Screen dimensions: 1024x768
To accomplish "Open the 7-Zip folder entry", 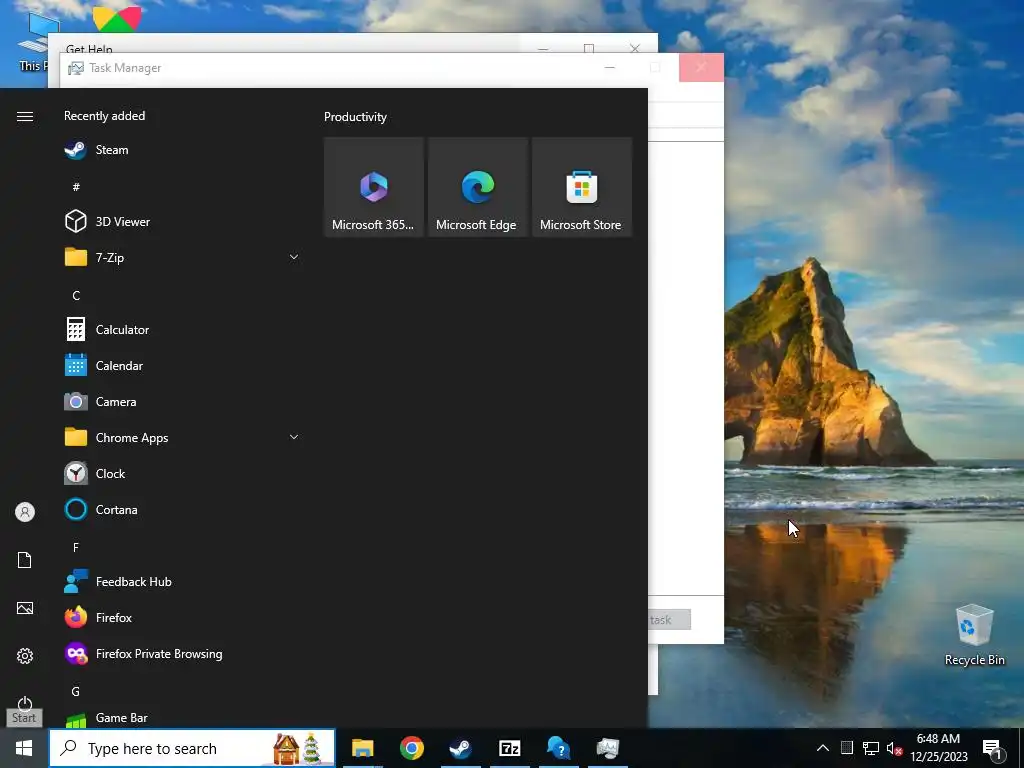I will [183, 257].
